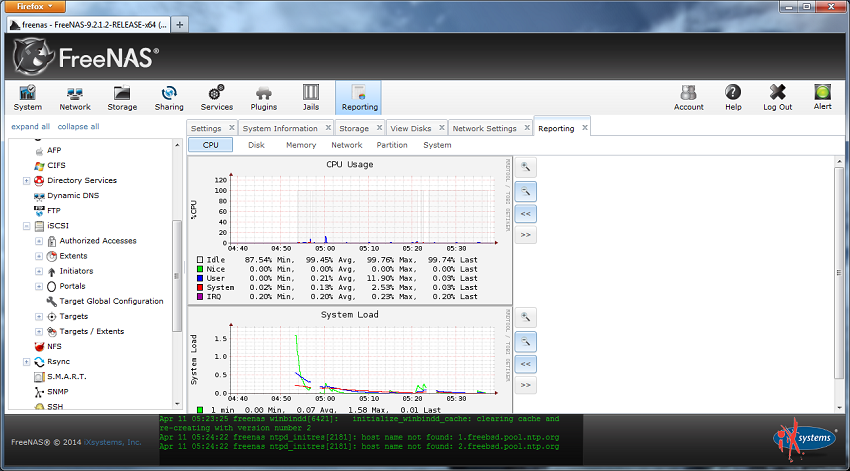Click the Log Out icon
Viewport: 850px width, 471px height.
[x=777, y=98]
